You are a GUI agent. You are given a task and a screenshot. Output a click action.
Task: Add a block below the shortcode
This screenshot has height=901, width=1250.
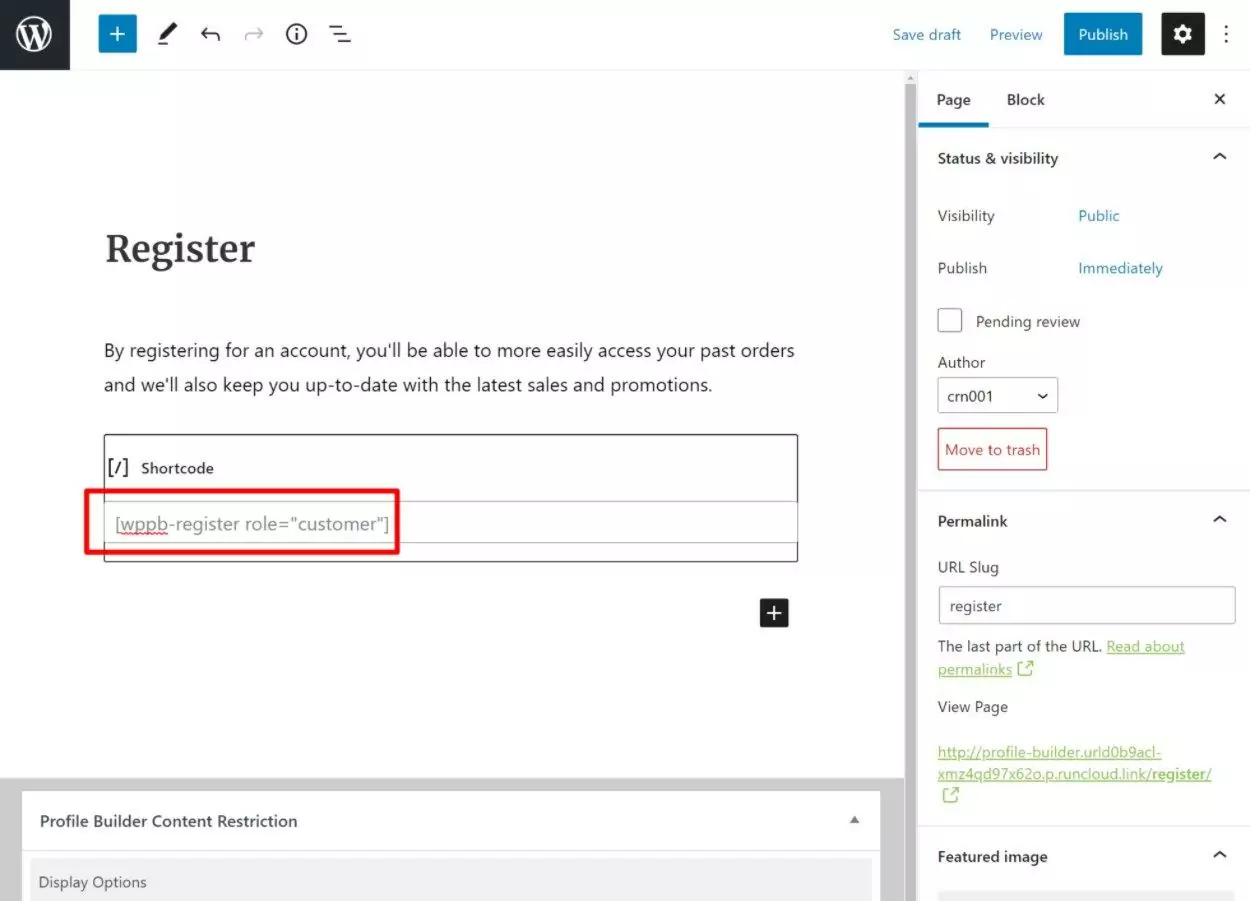tap(774, 613)
